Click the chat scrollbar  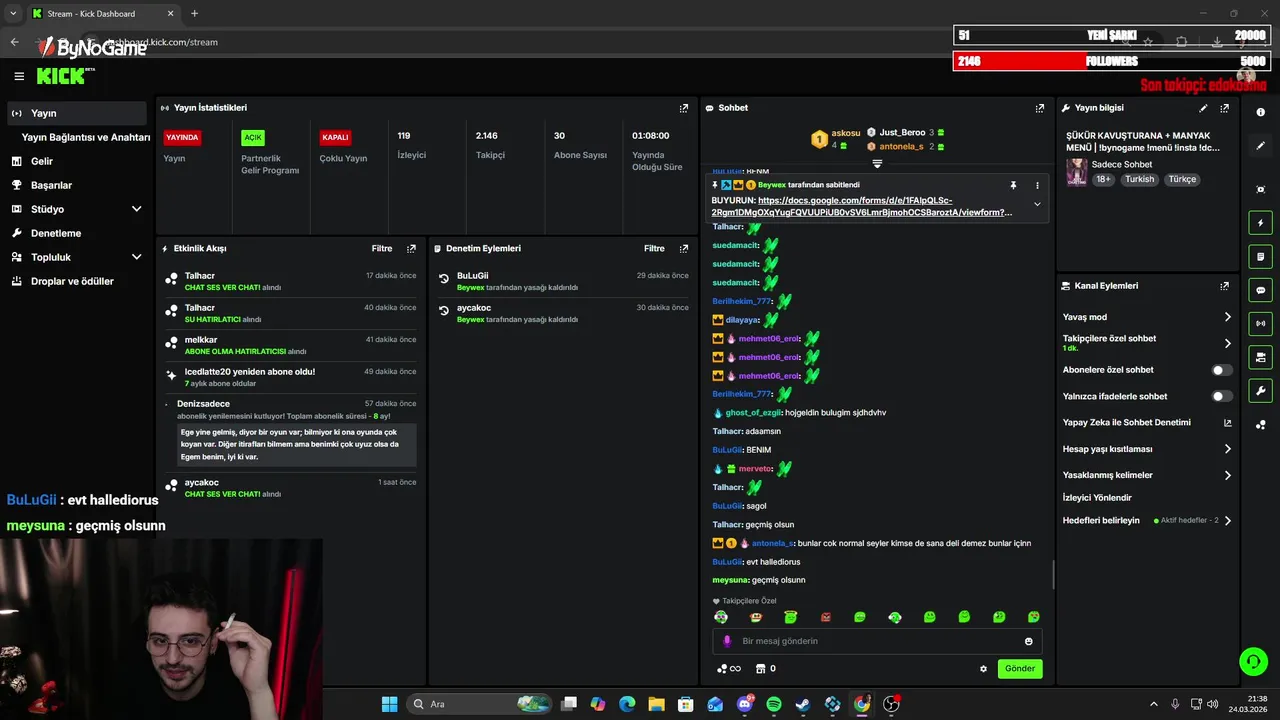click(1052, 575)
